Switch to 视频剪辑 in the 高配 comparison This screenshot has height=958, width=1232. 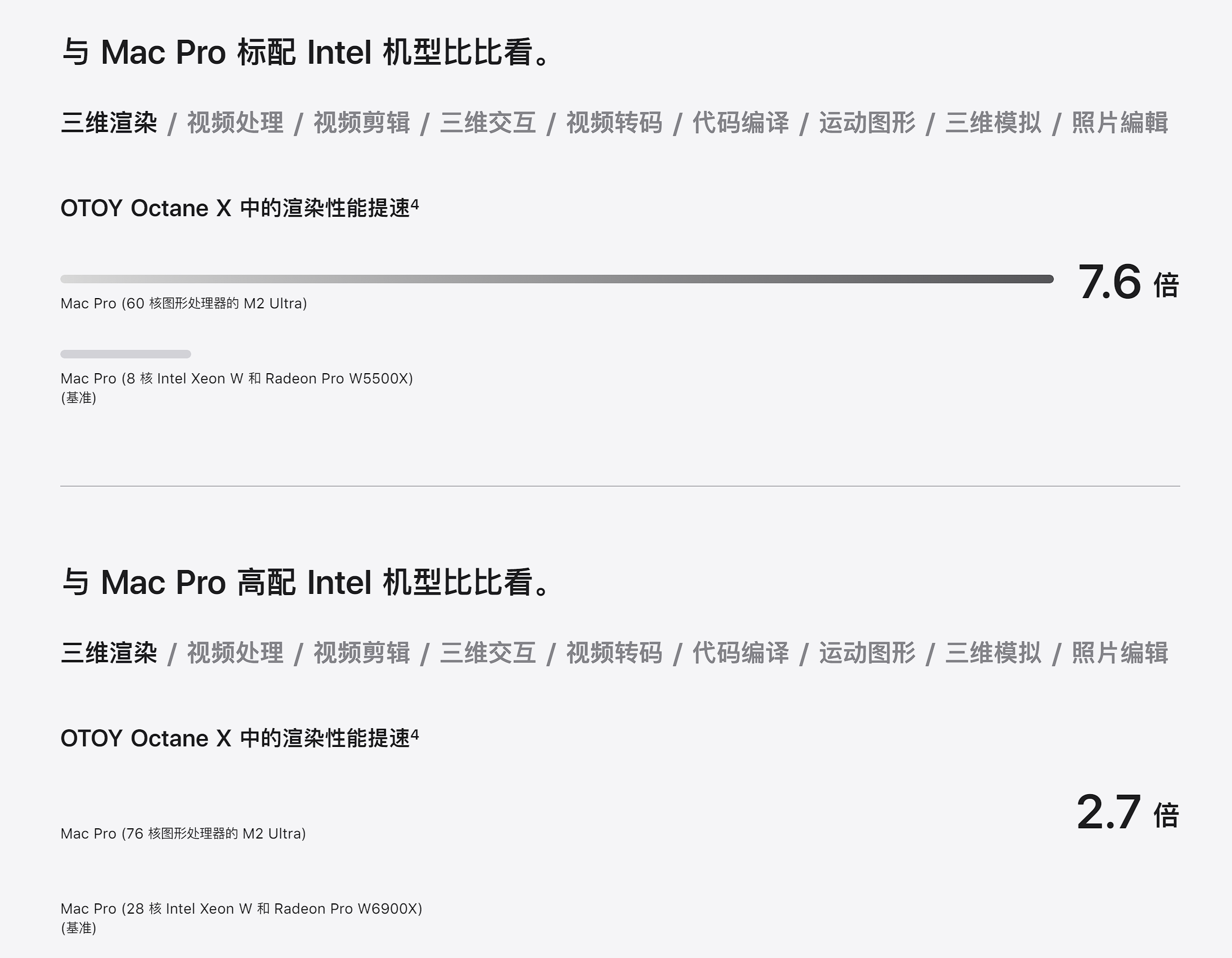click(x=362, y=653)
